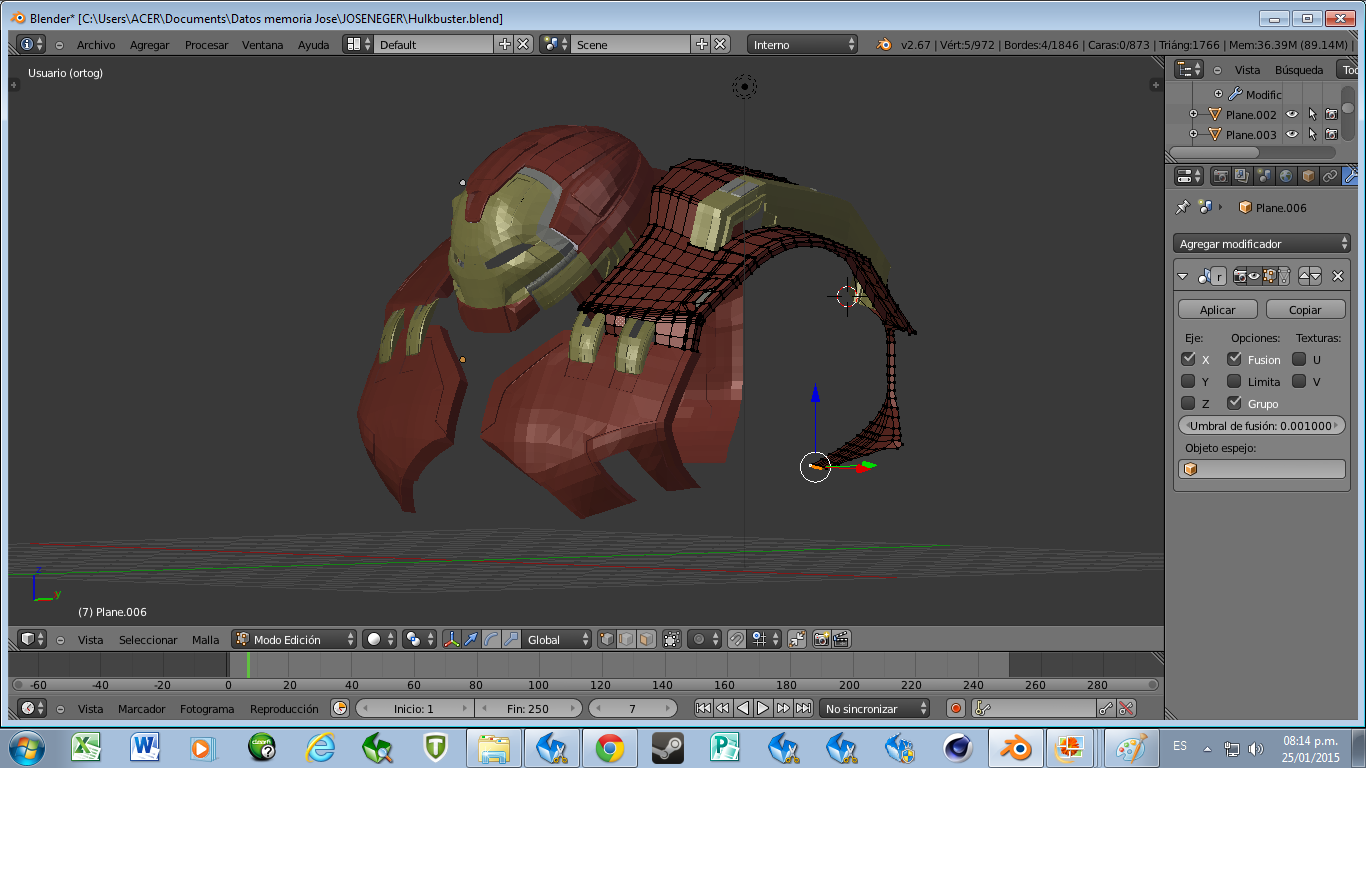Open the Agregar modificador dropdown

(x=1262, y=243)
